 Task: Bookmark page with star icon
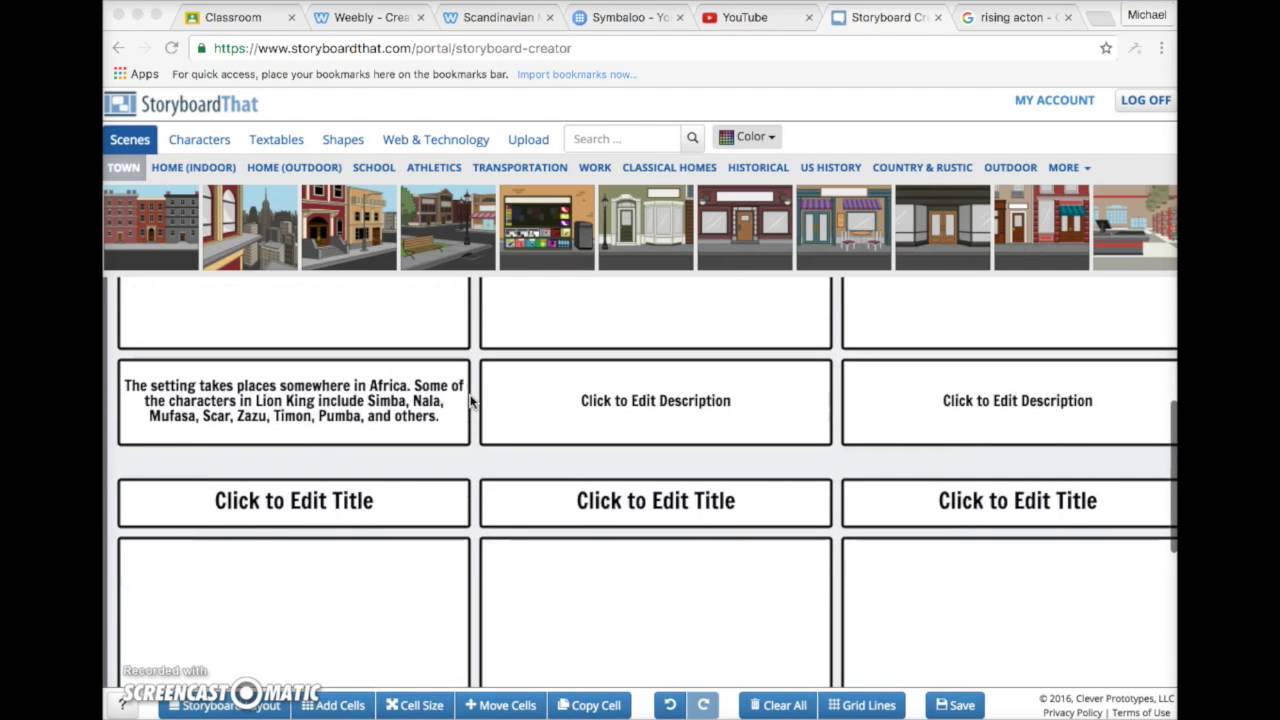pos(1106,48)
